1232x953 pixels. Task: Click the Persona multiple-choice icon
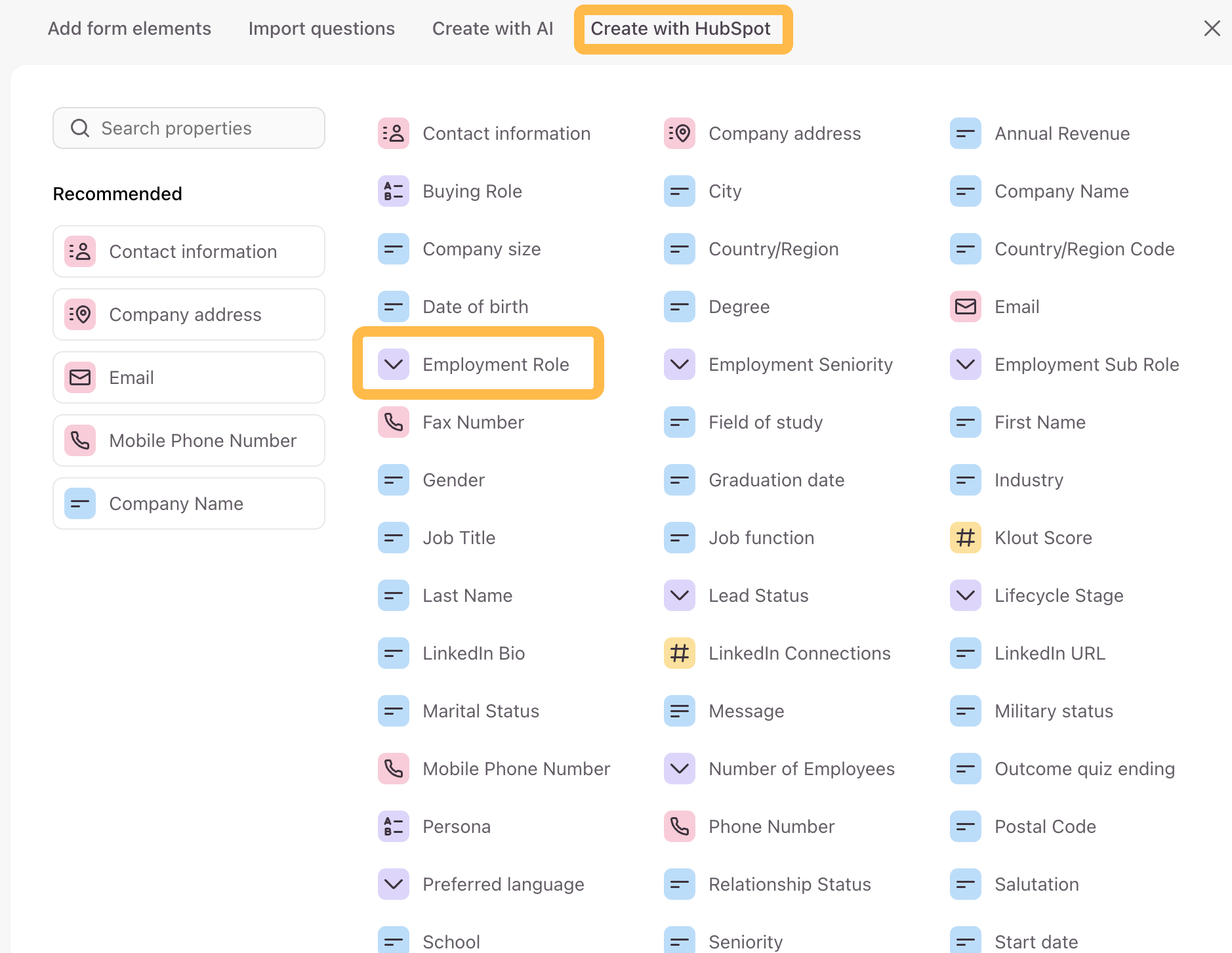tap(394, 827)
